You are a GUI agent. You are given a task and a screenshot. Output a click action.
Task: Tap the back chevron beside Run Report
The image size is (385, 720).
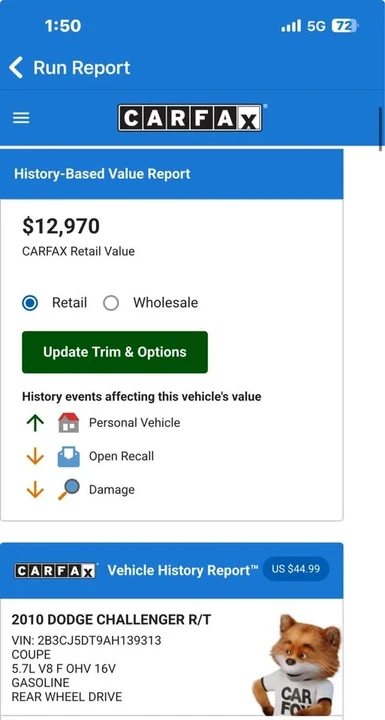(16, 68)
